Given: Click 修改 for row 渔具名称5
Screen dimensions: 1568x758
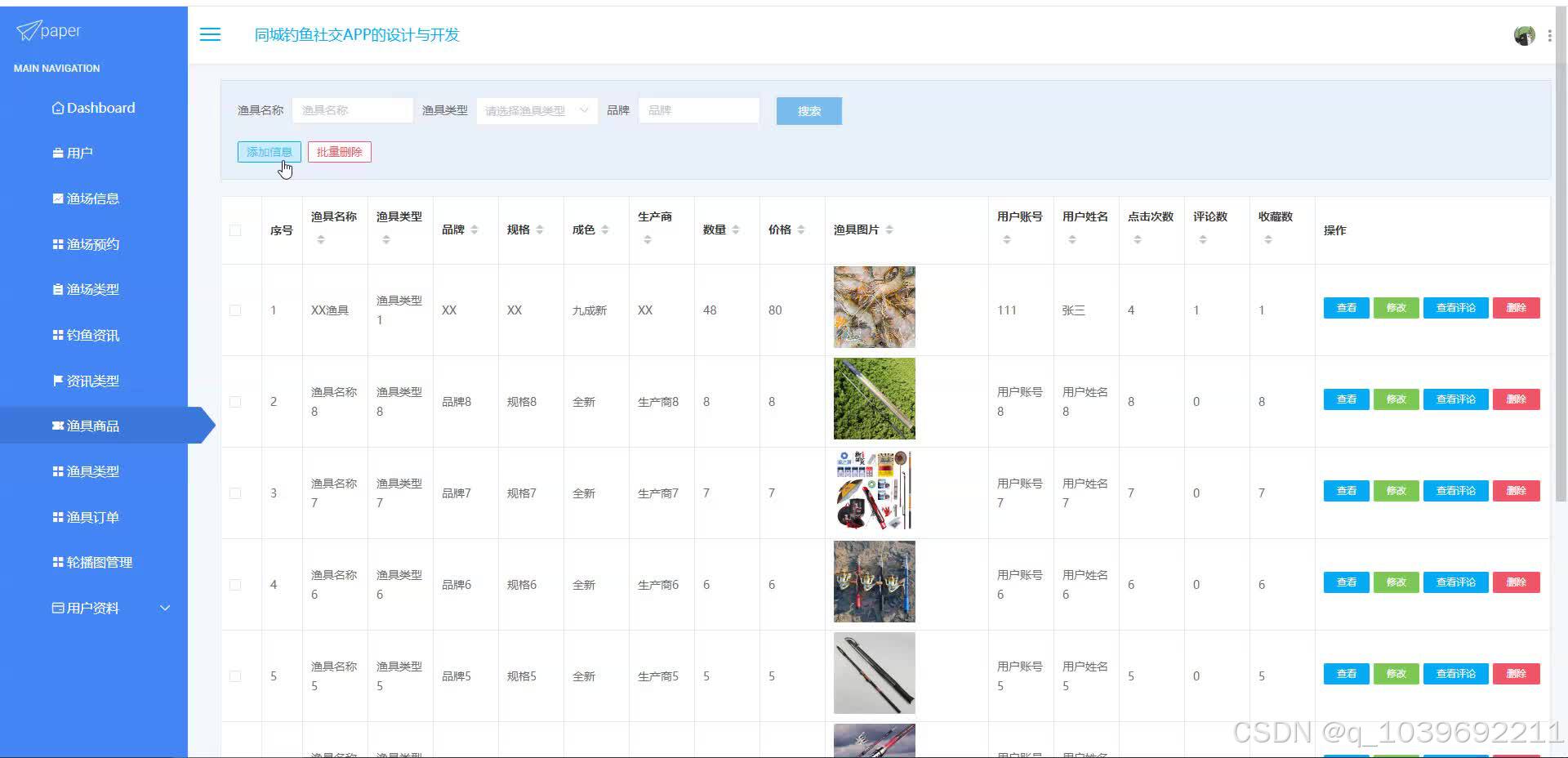Looking at the screenshot, I should pyautogui.click(x=1396, y=674).
